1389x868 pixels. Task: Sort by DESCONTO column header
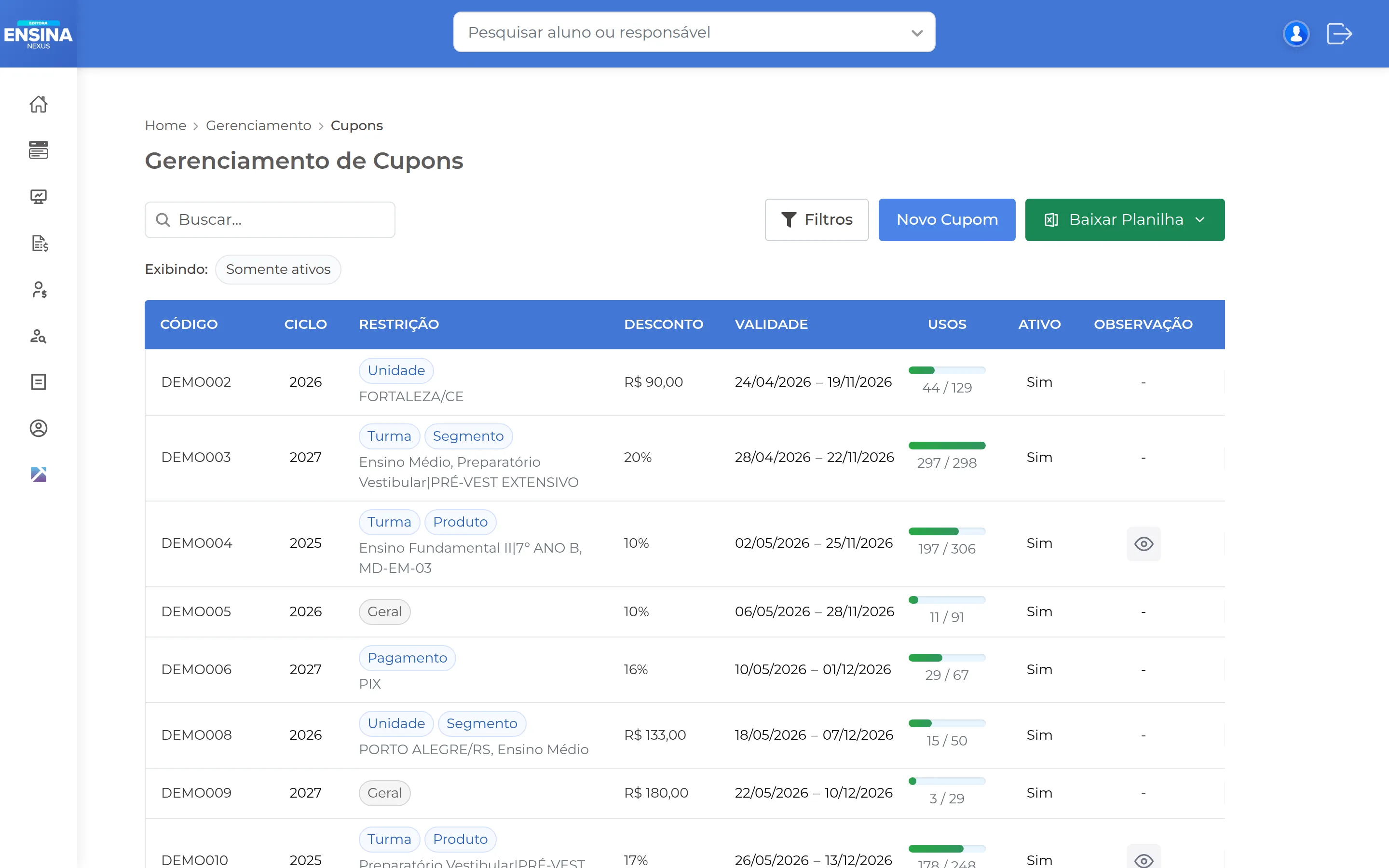[664, 325]
